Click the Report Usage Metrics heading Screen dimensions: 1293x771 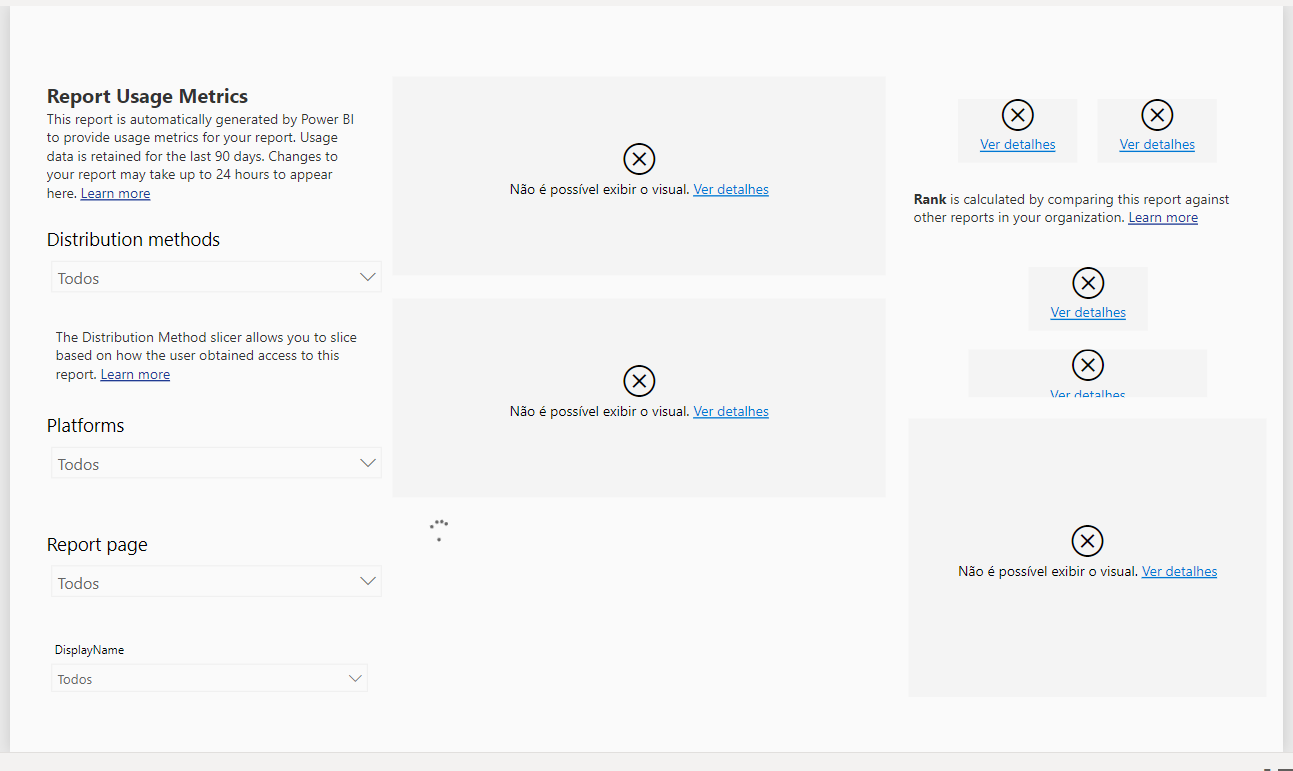click(148, 97)
